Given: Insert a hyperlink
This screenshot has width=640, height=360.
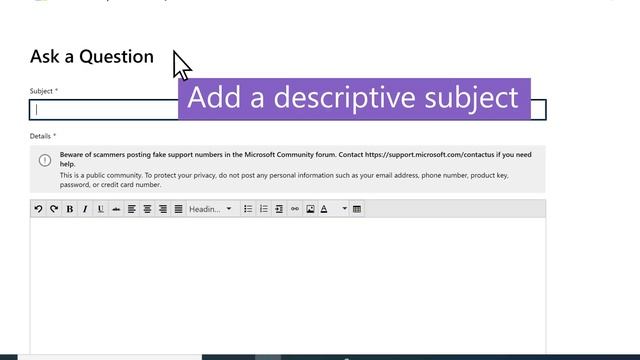Looking at the screenshot, I should coord(295,209).
